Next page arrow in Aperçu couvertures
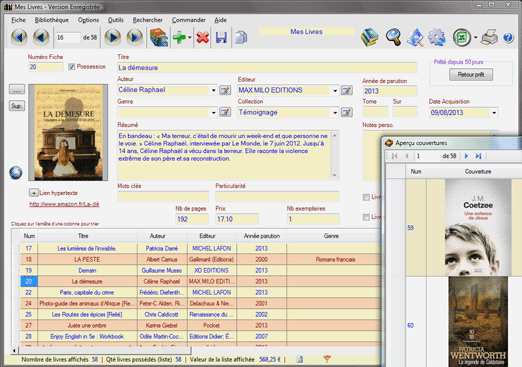522x367 pixels. click(x=466, y=156)
